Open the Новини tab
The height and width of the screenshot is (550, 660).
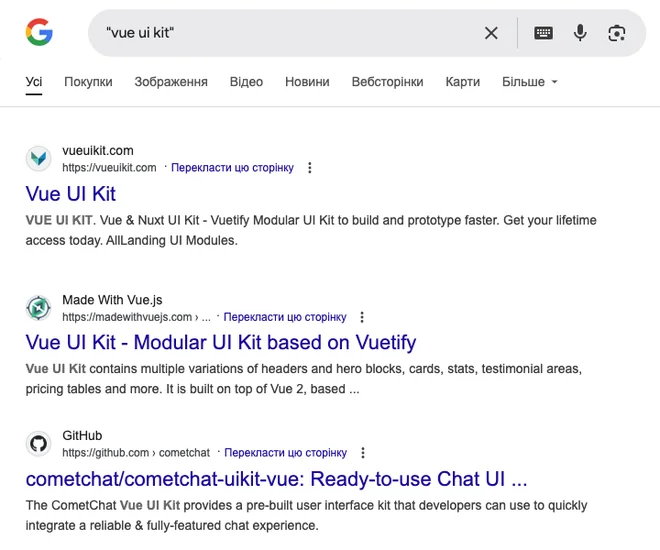click(307, 82)
